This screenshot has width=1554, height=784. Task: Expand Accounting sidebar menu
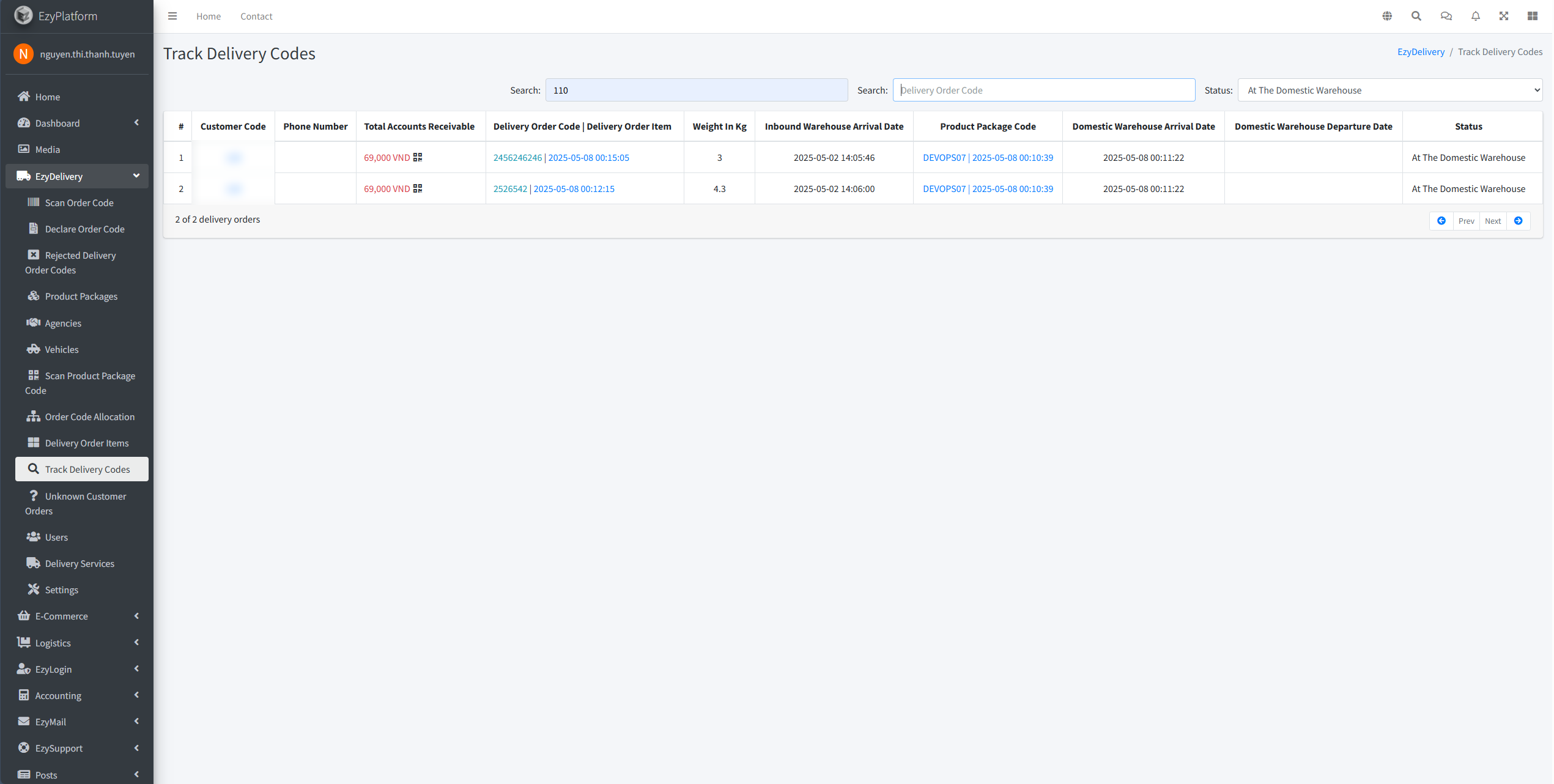tap(76, 695)
